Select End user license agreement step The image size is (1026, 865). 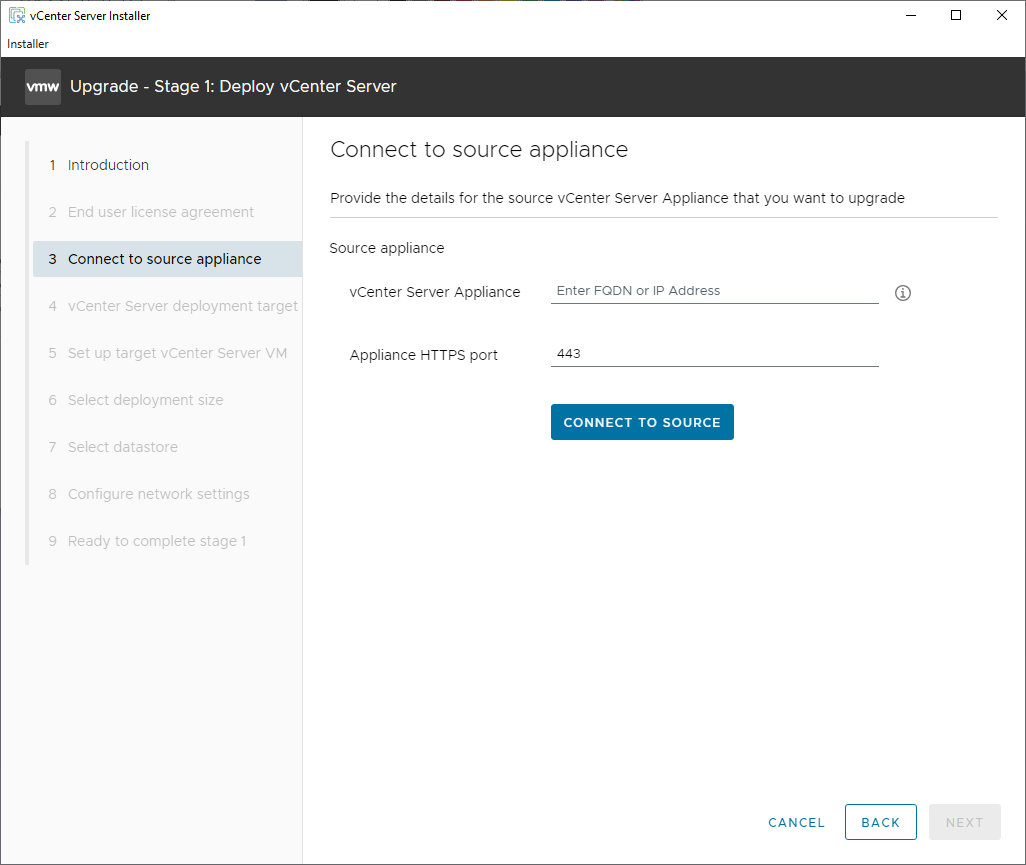pyautogui.click(x=160, y=212)
